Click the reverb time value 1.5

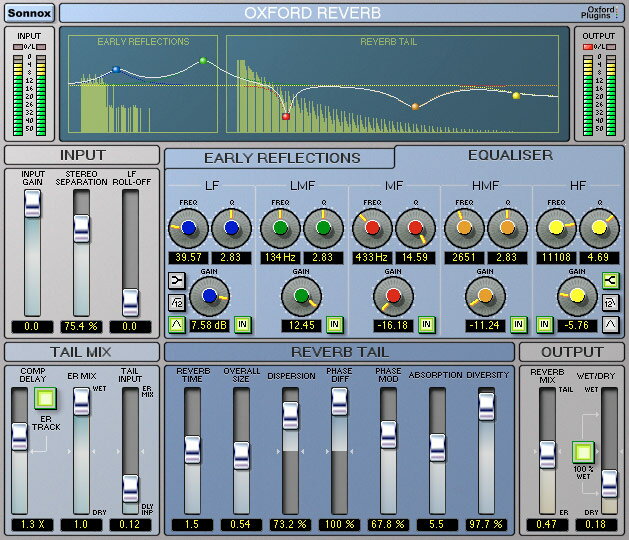pyautogui.click(x=192, y=524)
